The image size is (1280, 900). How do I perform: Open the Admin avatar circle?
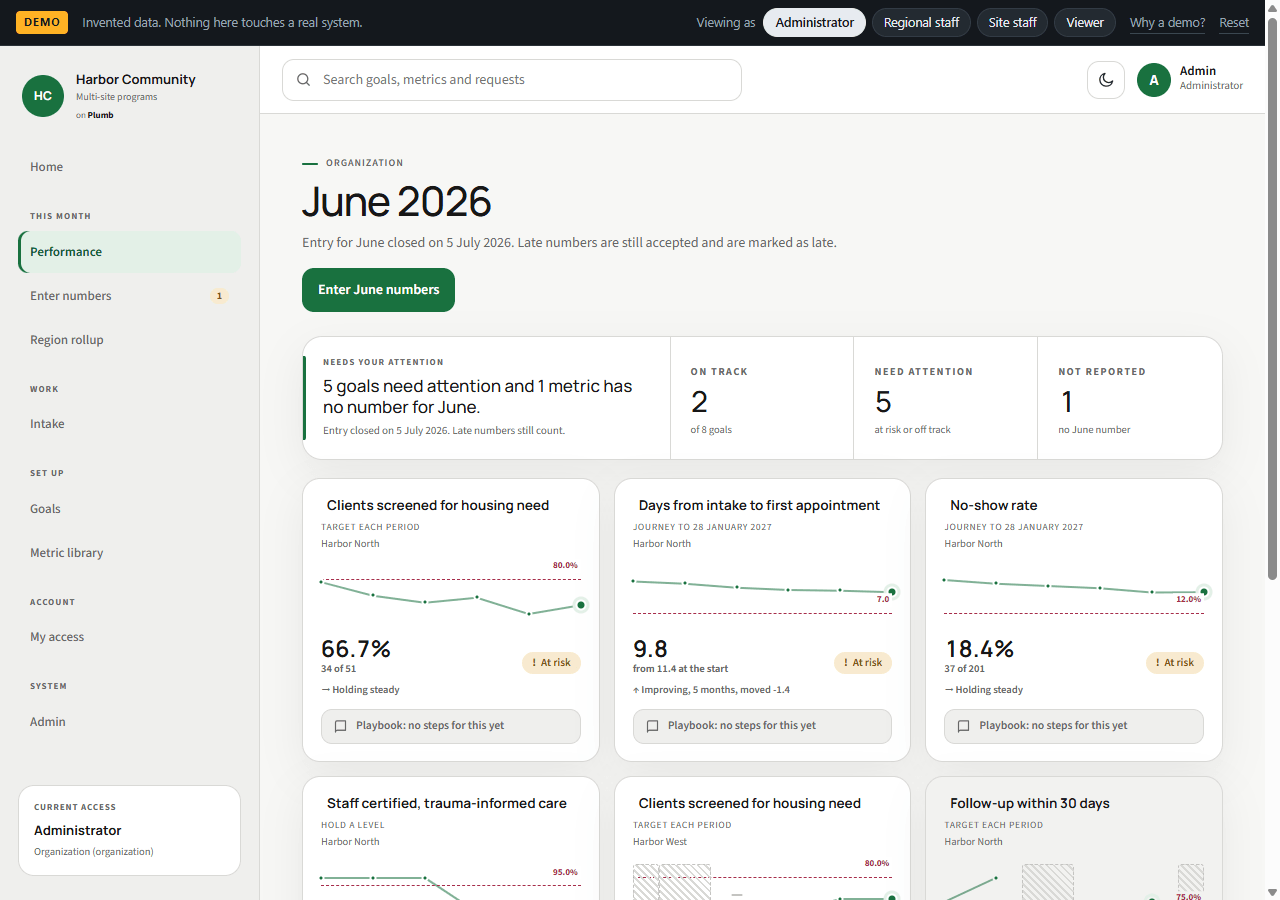coord(1153,80)
